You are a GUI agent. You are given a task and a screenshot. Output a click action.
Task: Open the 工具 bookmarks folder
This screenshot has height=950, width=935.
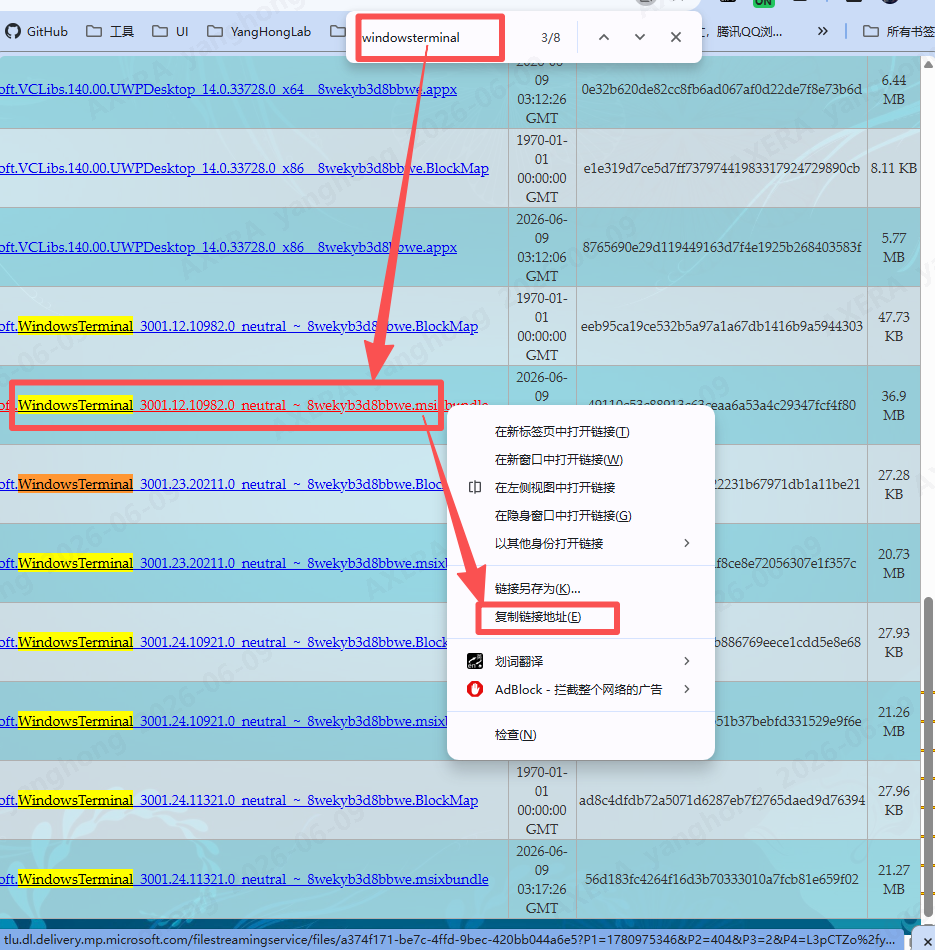pos(110,32)
